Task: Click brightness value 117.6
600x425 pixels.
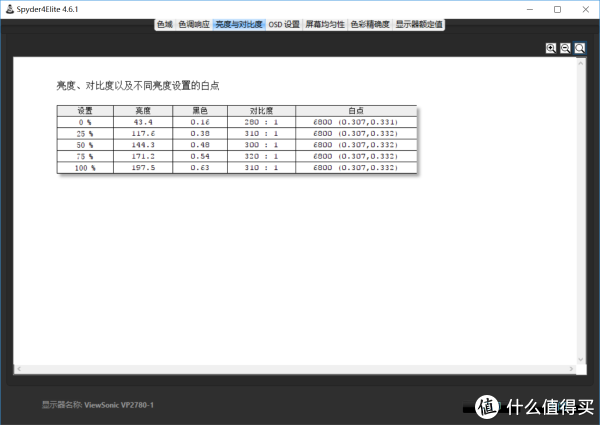Action: (143, 134)
